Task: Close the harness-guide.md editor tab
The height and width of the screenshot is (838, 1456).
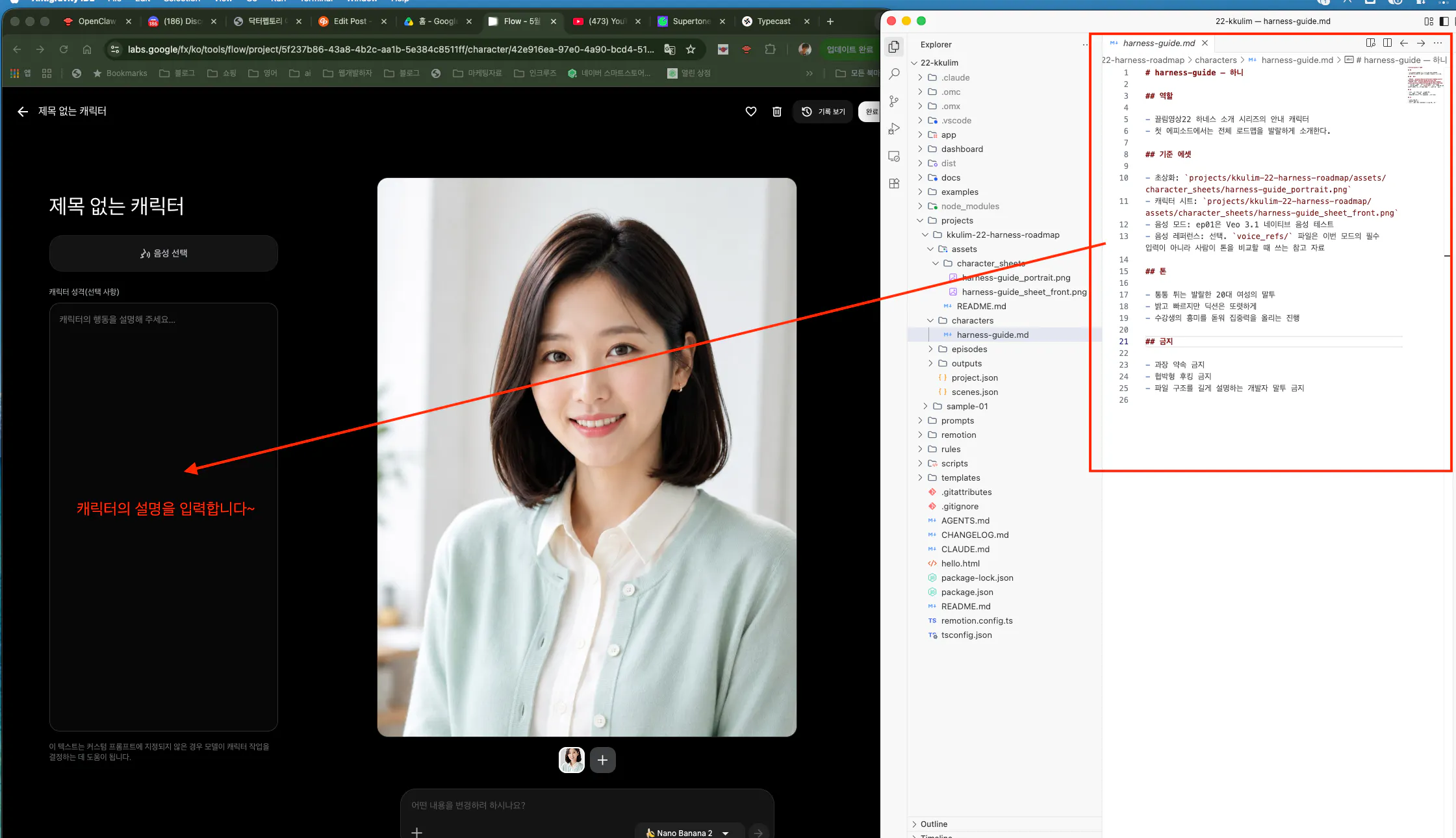Action: [1205, 43]
